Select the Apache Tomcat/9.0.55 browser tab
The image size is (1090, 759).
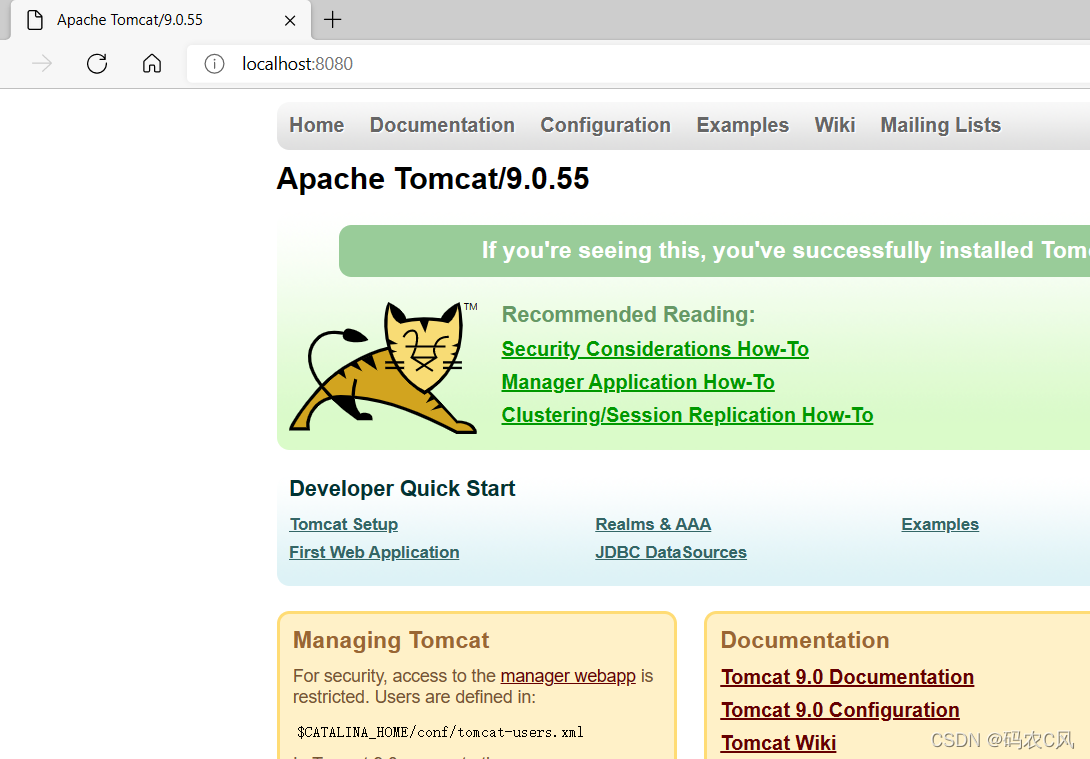click(x=161, y=20)
